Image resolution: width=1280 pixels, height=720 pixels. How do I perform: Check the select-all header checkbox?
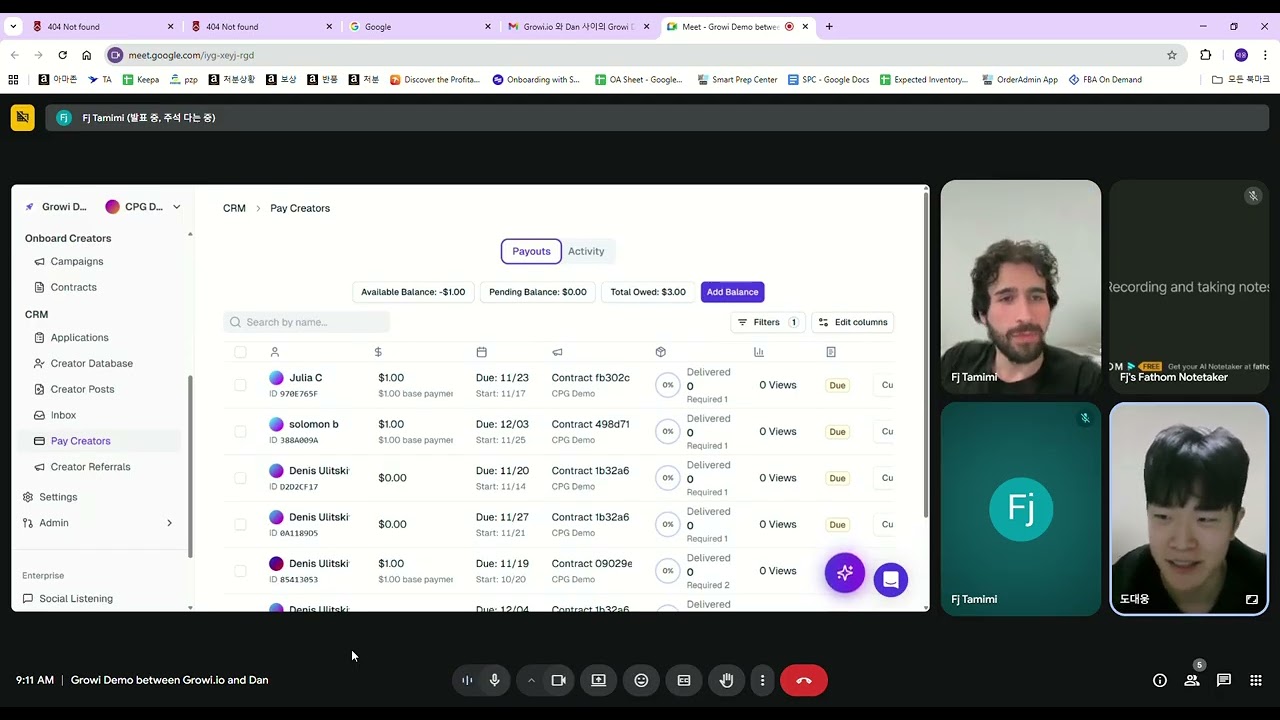pos(240,352)
